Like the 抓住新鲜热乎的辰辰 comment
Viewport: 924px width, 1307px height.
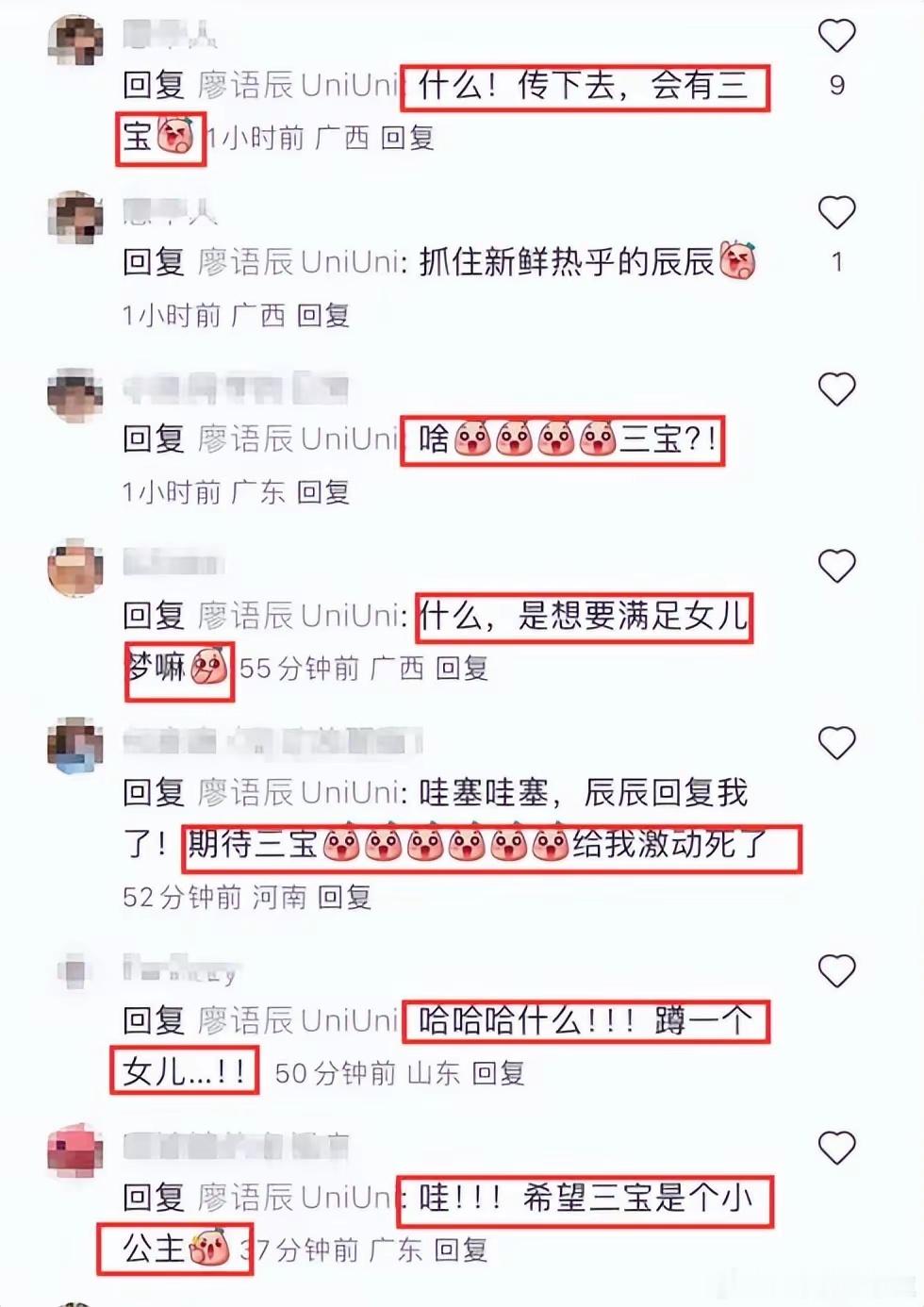(x=836, y=212)
